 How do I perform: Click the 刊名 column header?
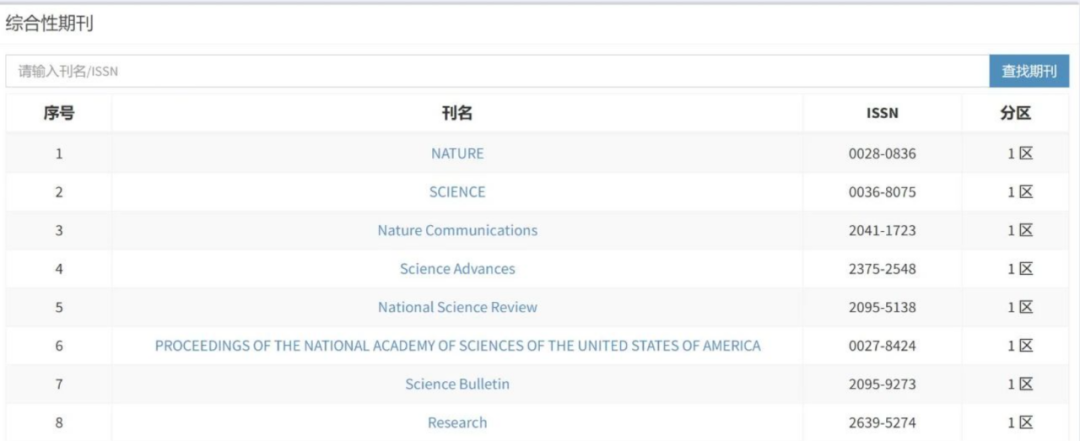[457, 114]
